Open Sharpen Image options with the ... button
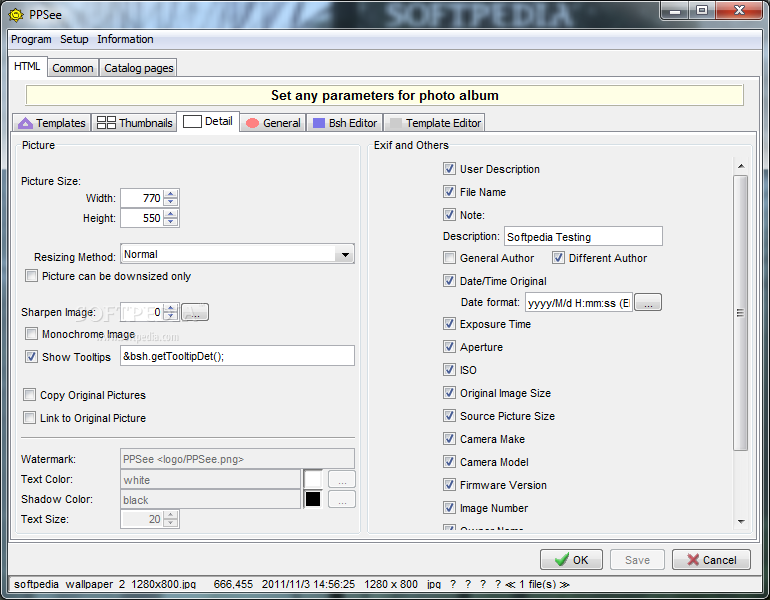 point(195,312)
